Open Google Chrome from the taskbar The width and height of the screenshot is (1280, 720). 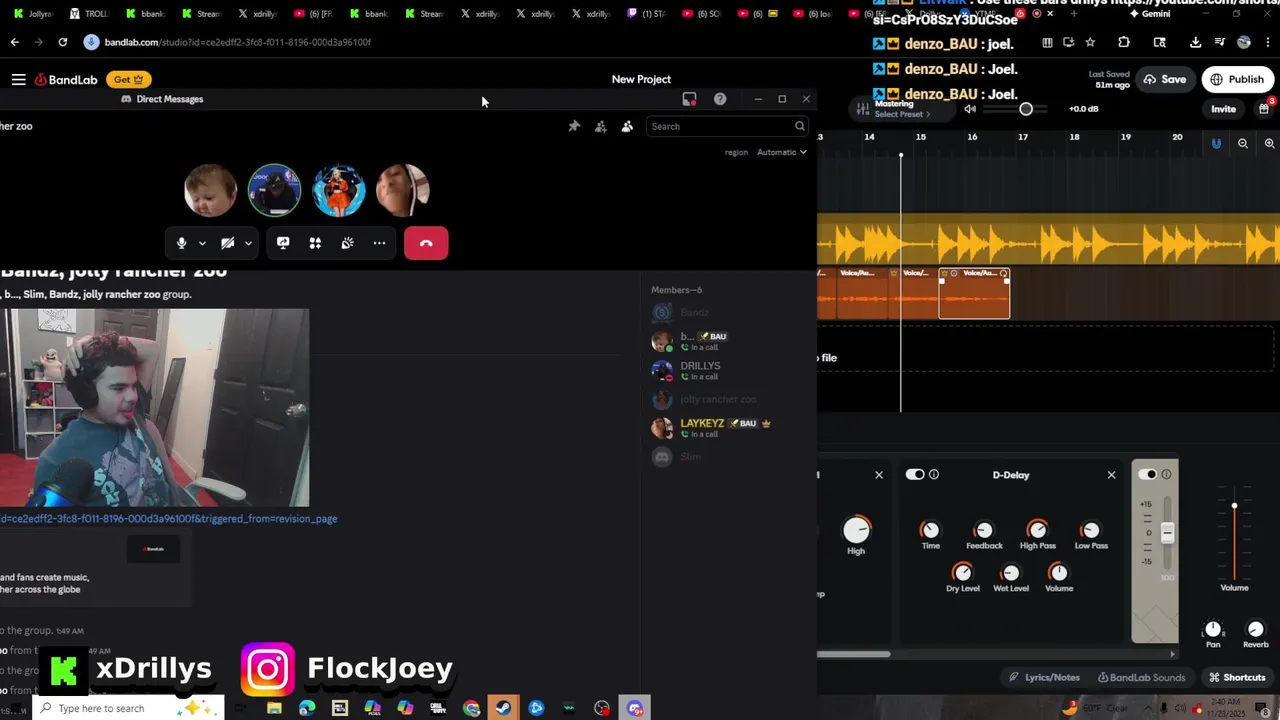point(471,708)
